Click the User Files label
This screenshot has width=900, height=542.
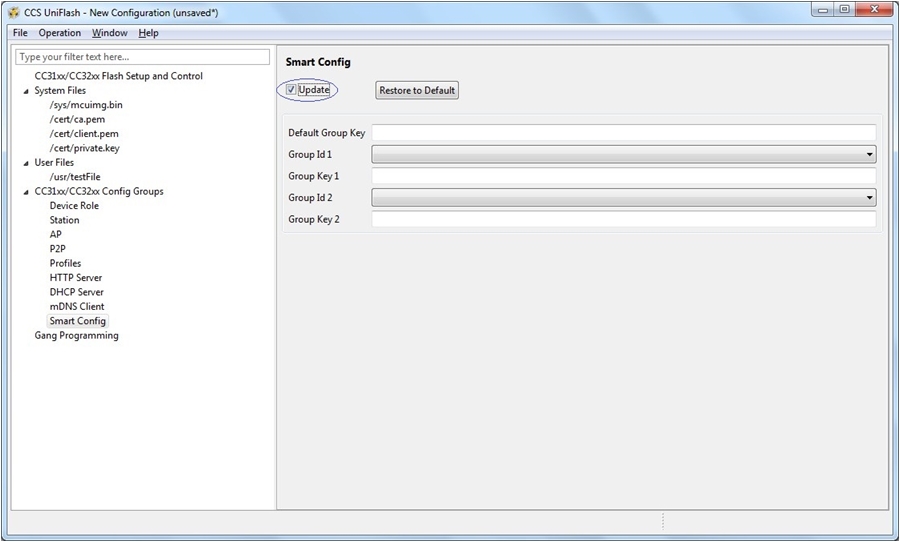(x=54, y=162)
